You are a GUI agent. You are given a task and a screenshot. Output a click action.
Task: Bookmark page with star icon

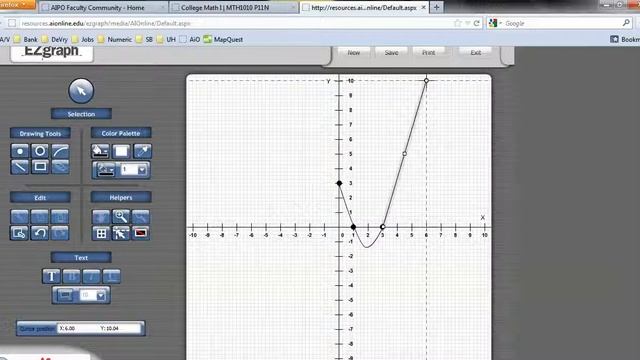[458, 23]
